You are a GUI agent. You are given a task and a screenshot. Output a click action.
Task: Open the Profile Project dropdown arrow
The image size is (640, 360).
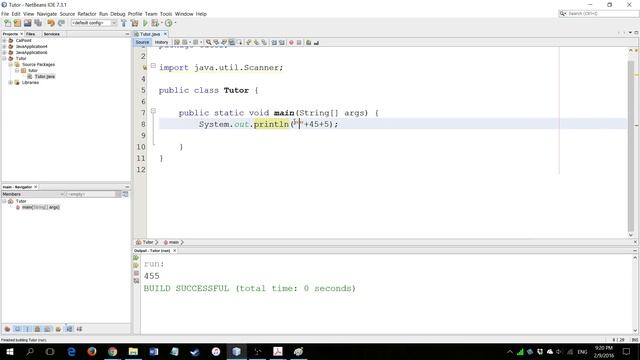tap(175, 23)
